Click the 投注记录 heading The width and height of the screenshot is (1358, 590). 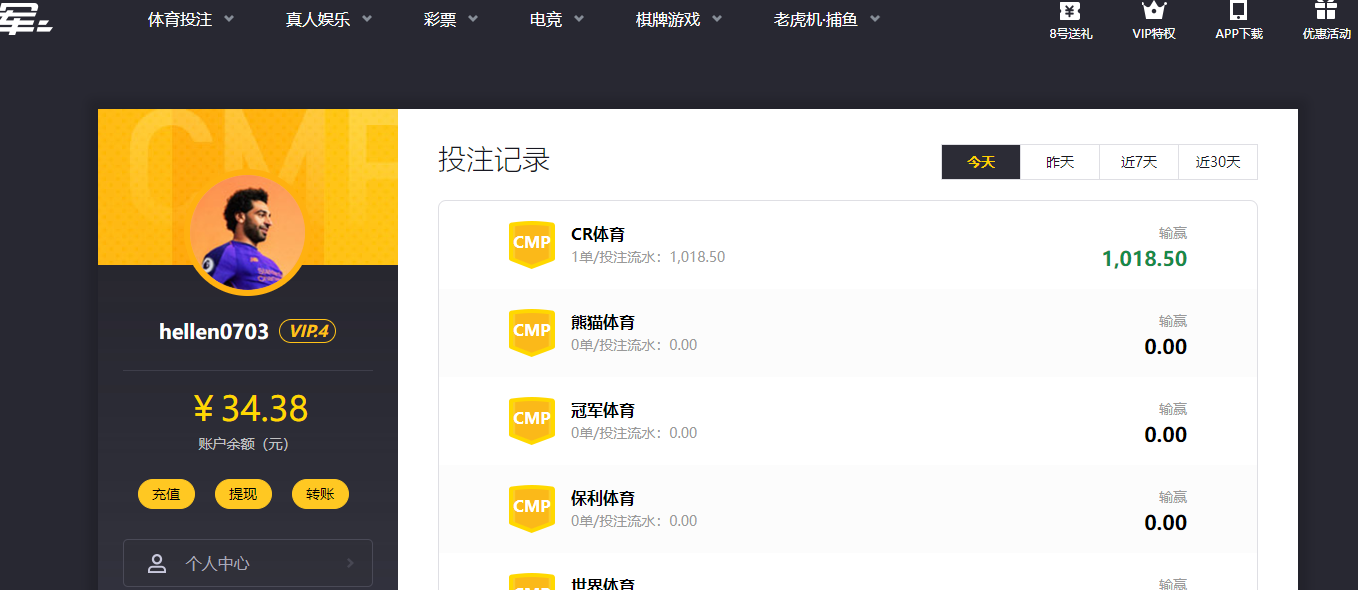point(494,160)
